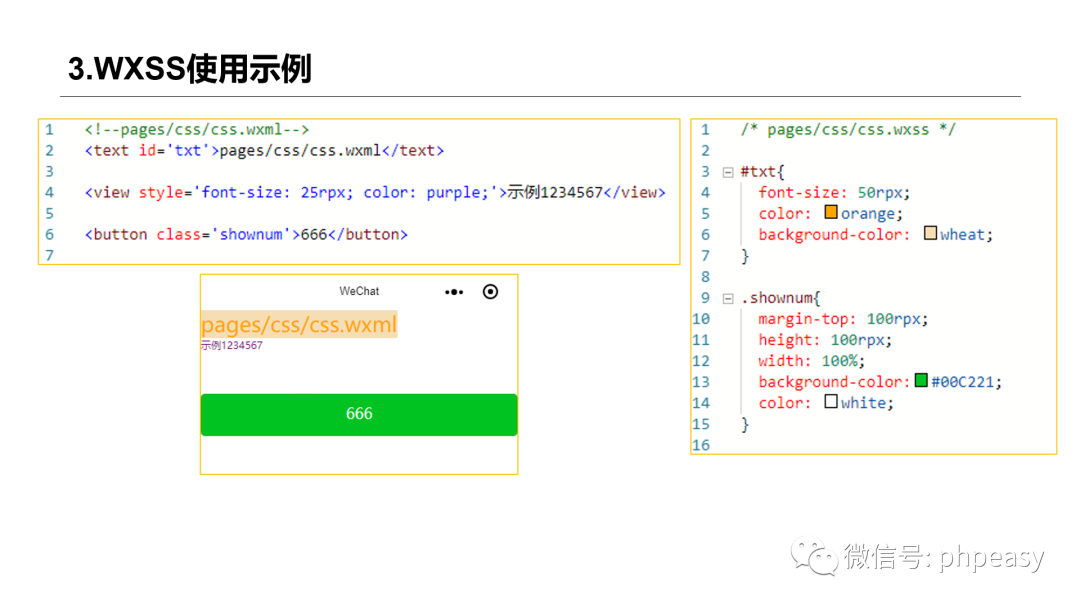
Task: Click the highlighted pages/css/css.wxml text
Action: coord(298,324)
